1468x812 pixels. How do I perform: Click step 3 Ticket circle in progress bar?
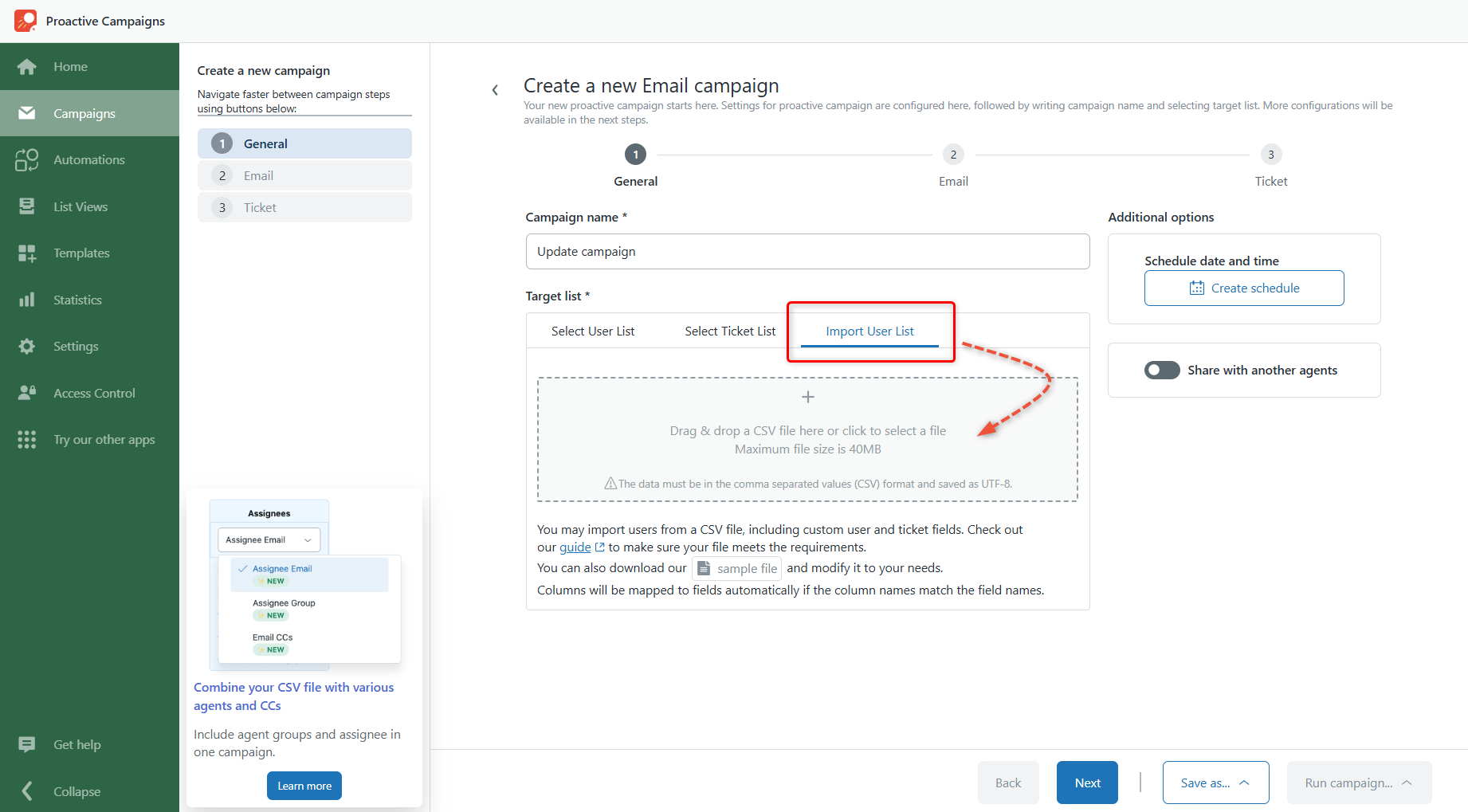[x=1271, y=155]
